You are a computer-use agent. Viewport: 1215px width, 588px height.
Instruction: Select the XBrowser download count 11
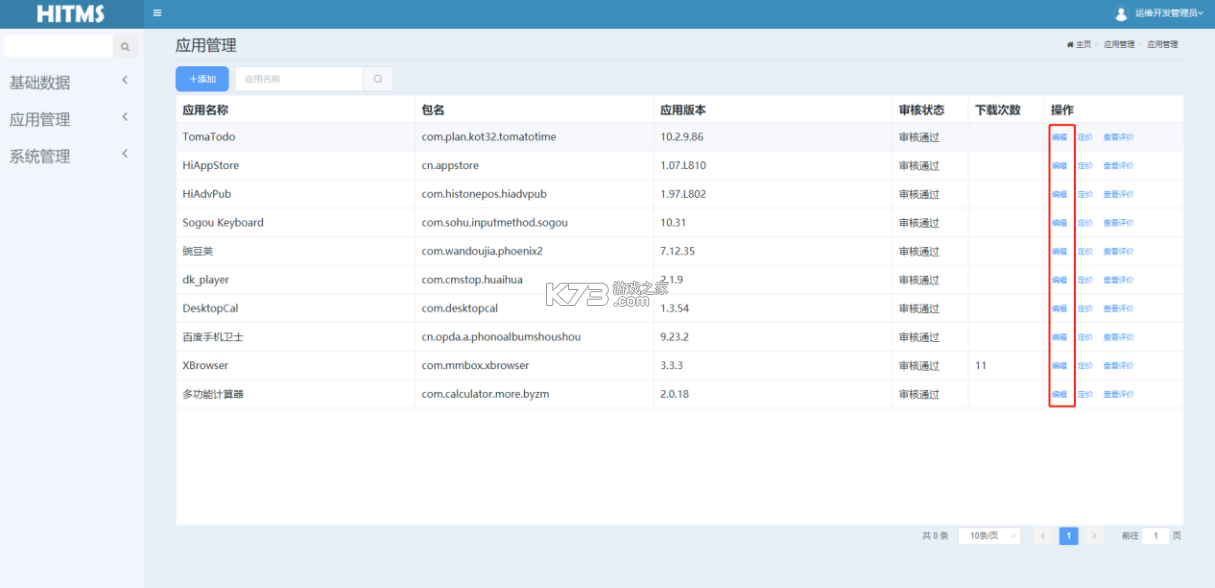coord(981,366)
